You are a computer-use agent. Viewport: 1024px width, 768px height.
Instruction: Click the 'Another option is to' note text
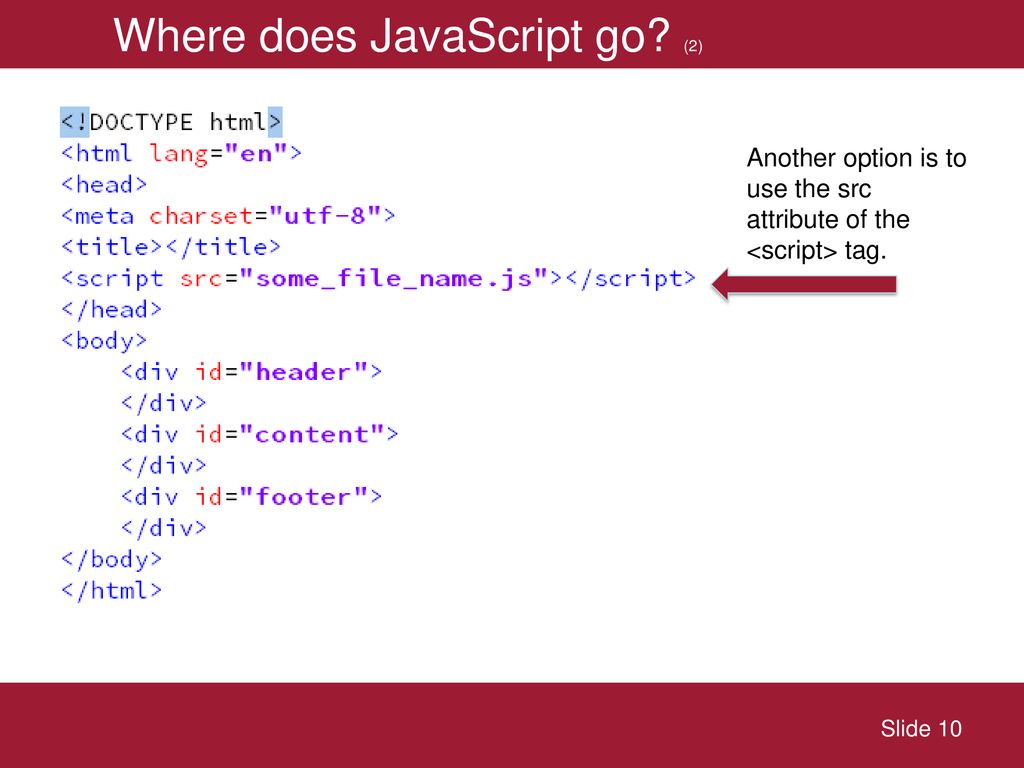click(856, 158)
